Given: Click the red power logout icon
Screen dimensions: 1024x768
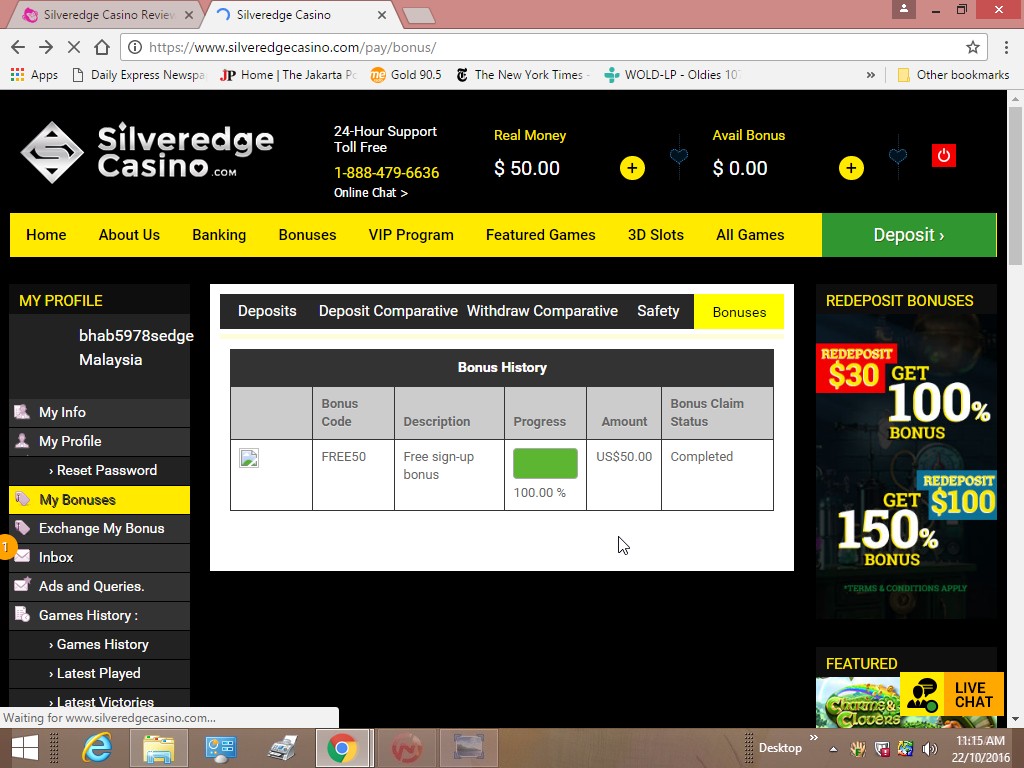Looking at the screenshot, I should pyautogui.click(x=944, y=155).
